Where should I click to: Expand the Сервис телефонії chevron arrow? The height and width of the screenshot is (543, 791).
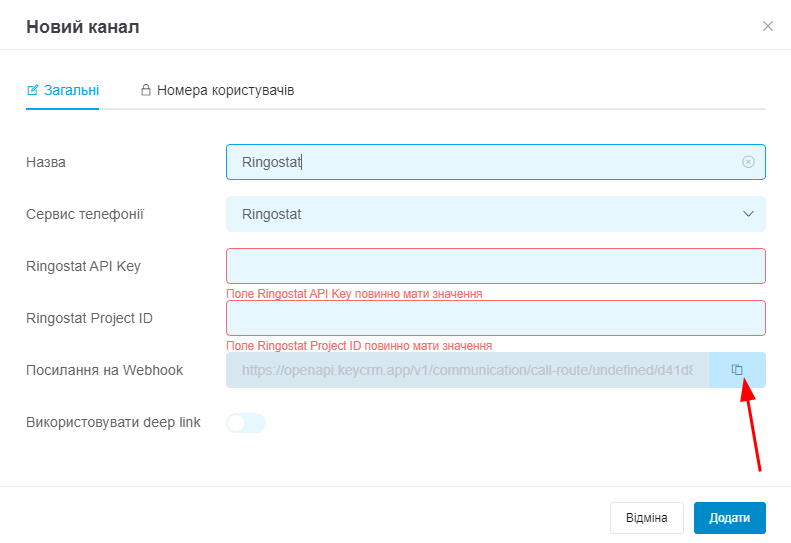coord(748,214)
